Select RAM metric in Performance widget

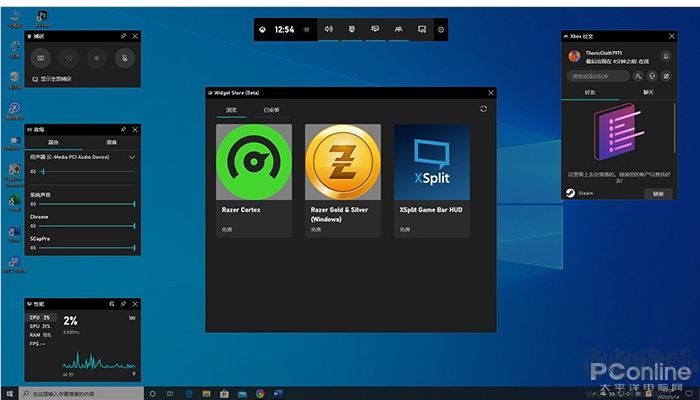point(41,335)
